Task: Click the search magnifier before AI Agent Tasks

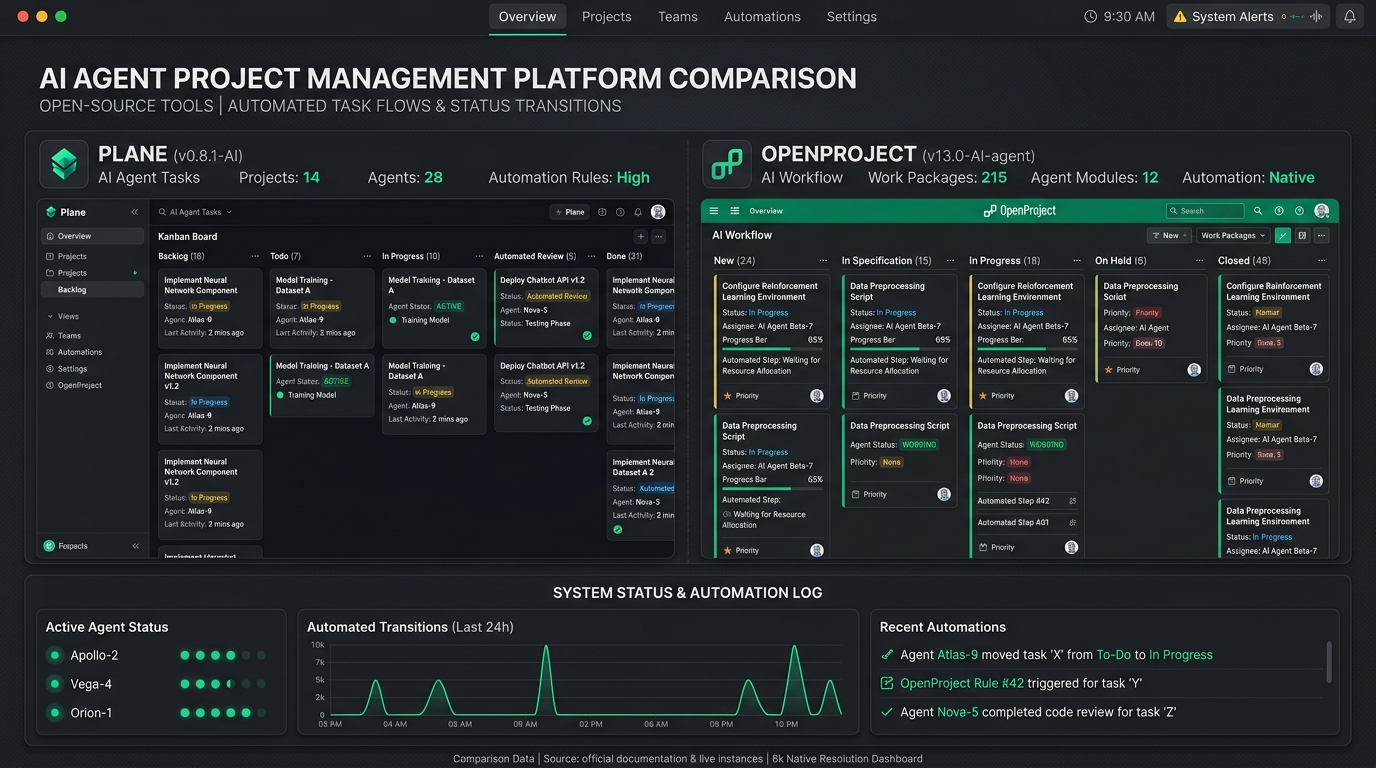Action: point(162,212)
